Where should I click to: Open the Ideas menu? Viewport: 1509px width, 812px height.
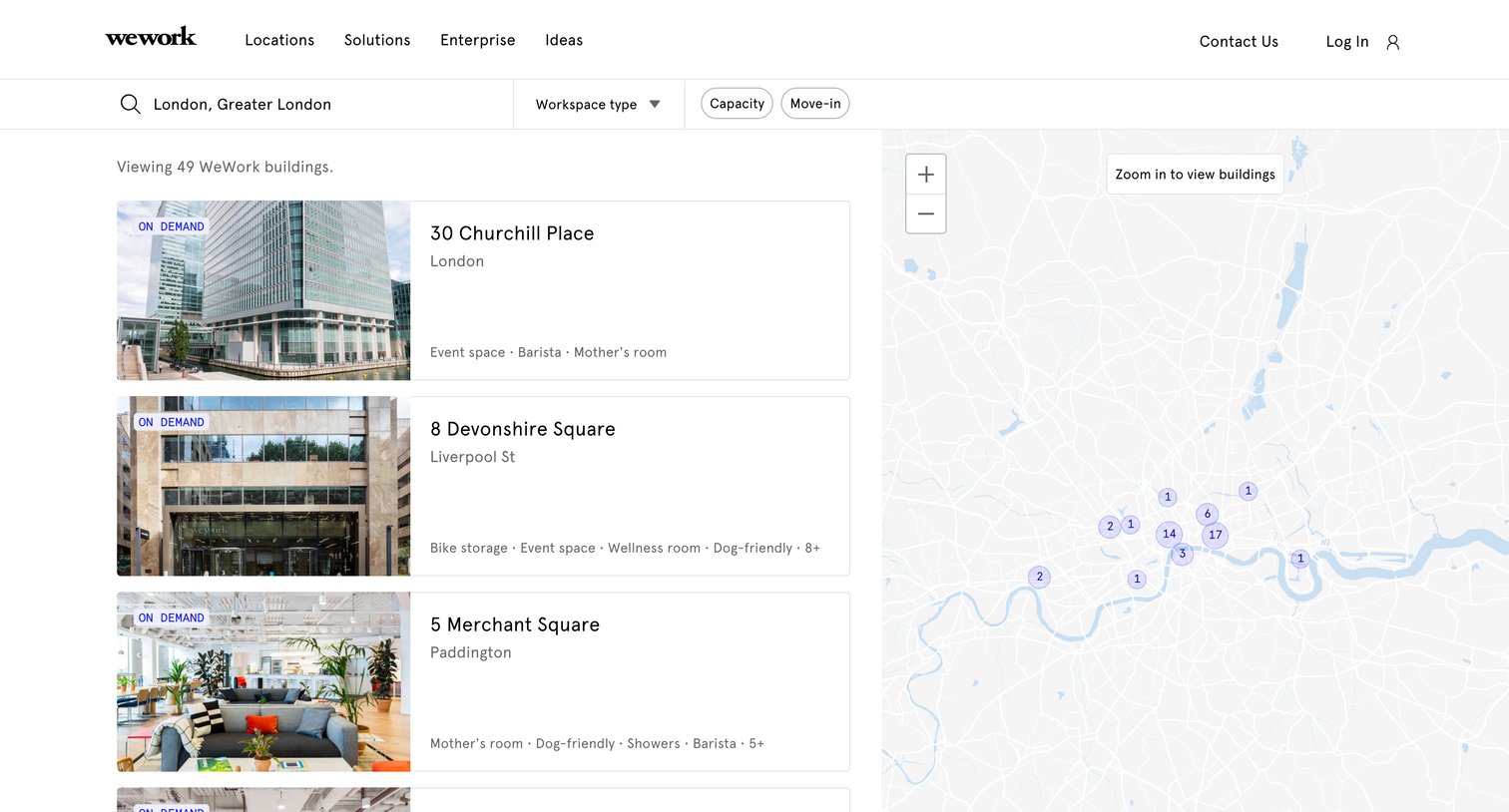(x=564, y=40)
